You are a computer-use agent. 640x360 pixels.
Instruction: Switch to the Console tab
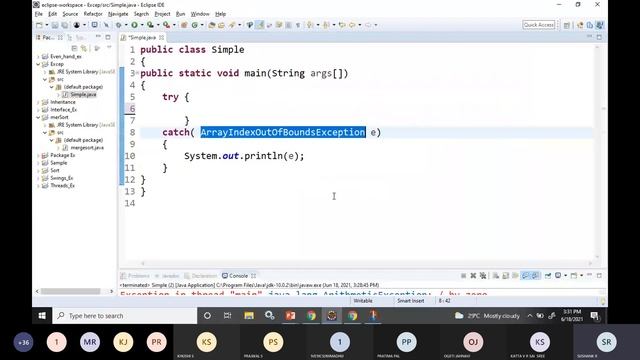click(x=238, y=276)
